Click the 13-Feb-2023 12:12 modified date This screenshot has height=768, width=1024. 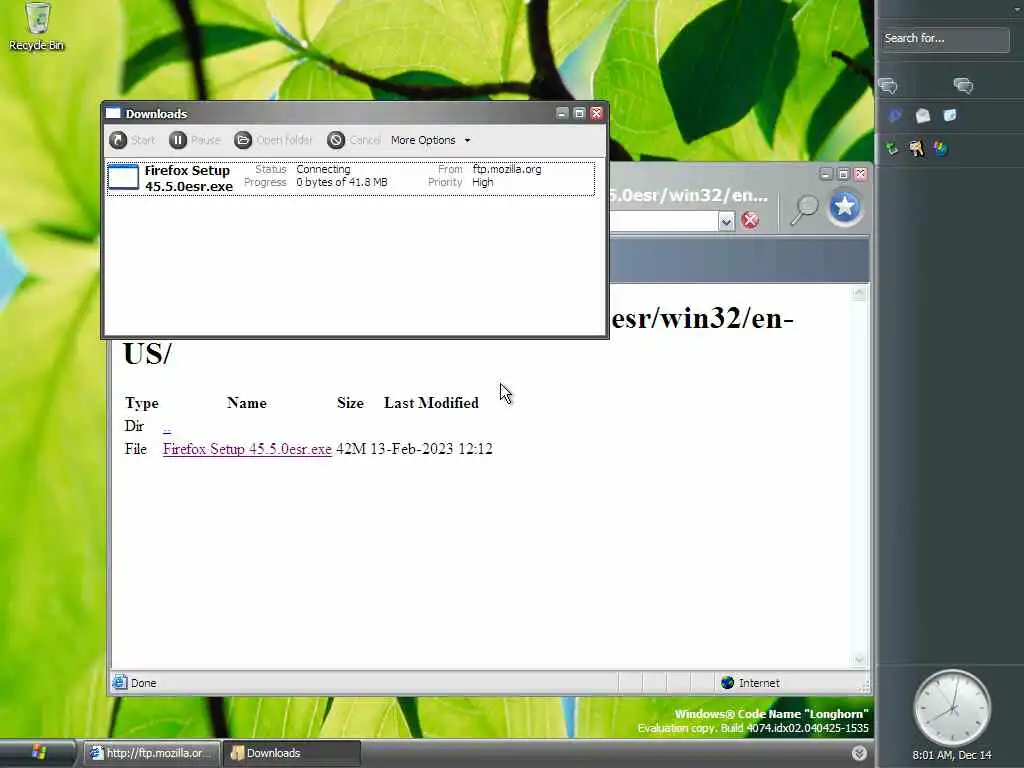coord(431,449)
